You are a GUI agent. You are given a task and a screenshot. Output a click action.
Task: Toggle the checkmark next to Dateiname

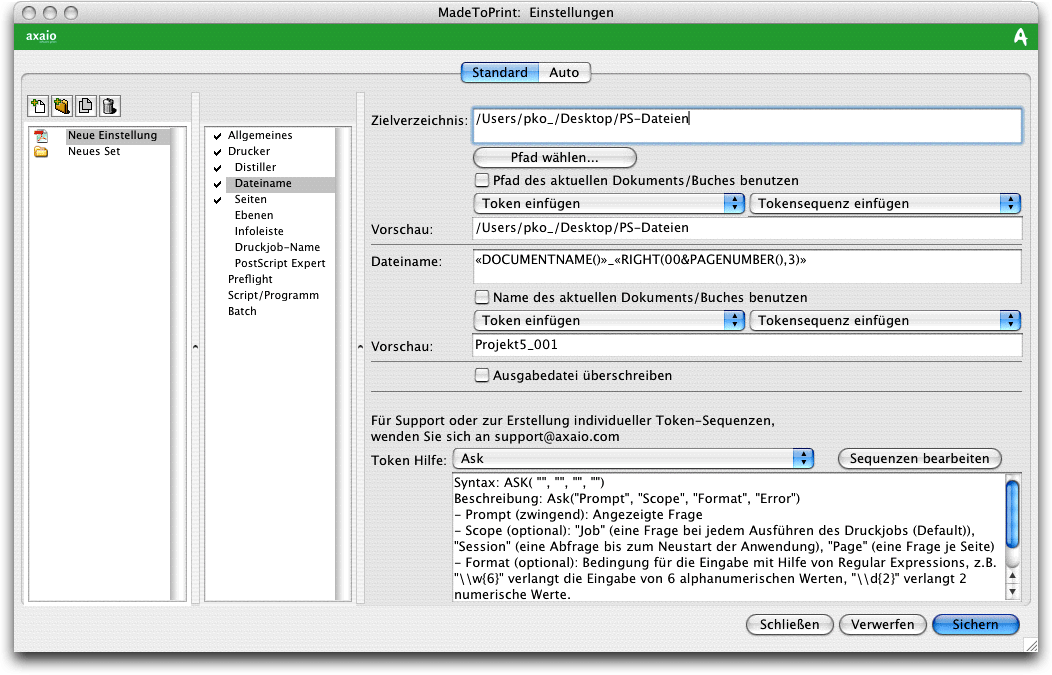click(x=217, y=184)
